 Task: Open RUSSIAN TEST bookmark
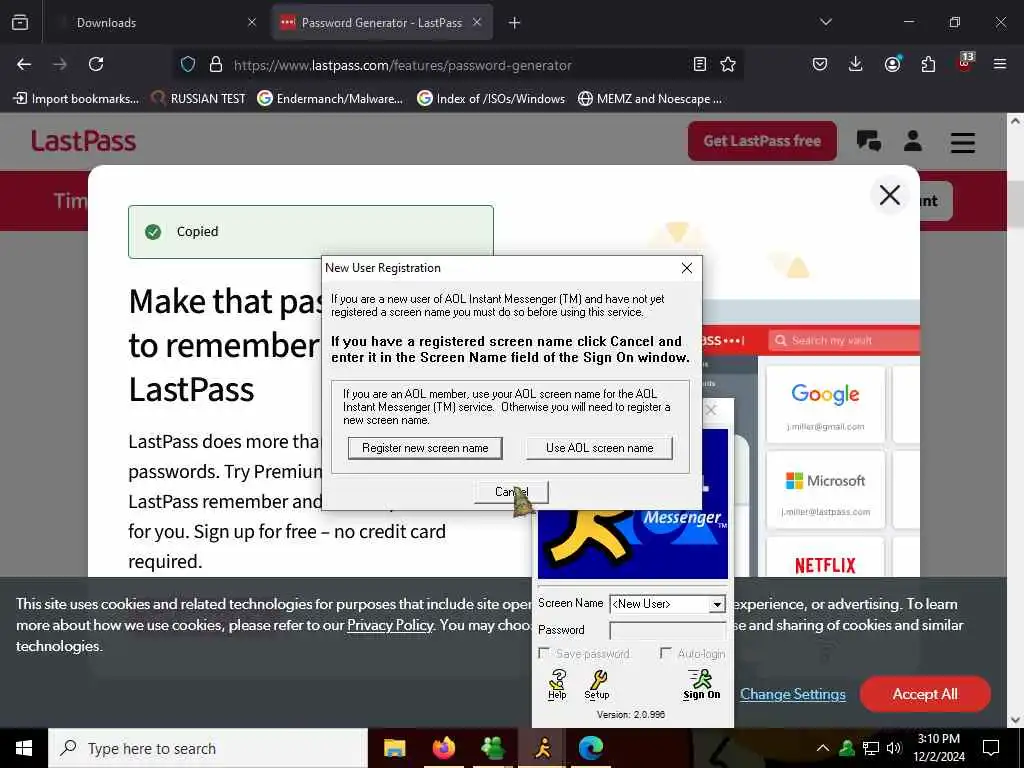pos(199,99)
